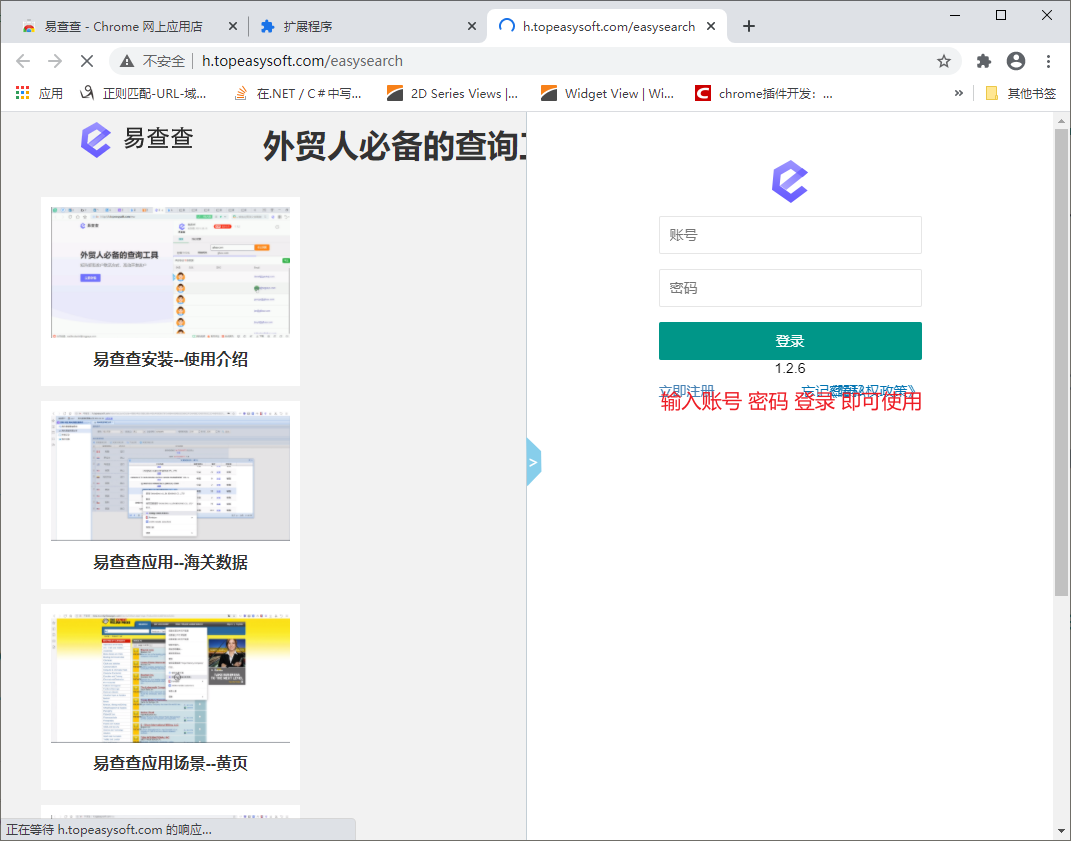Open the 2D Series Views bookmark

pos(452,94)
